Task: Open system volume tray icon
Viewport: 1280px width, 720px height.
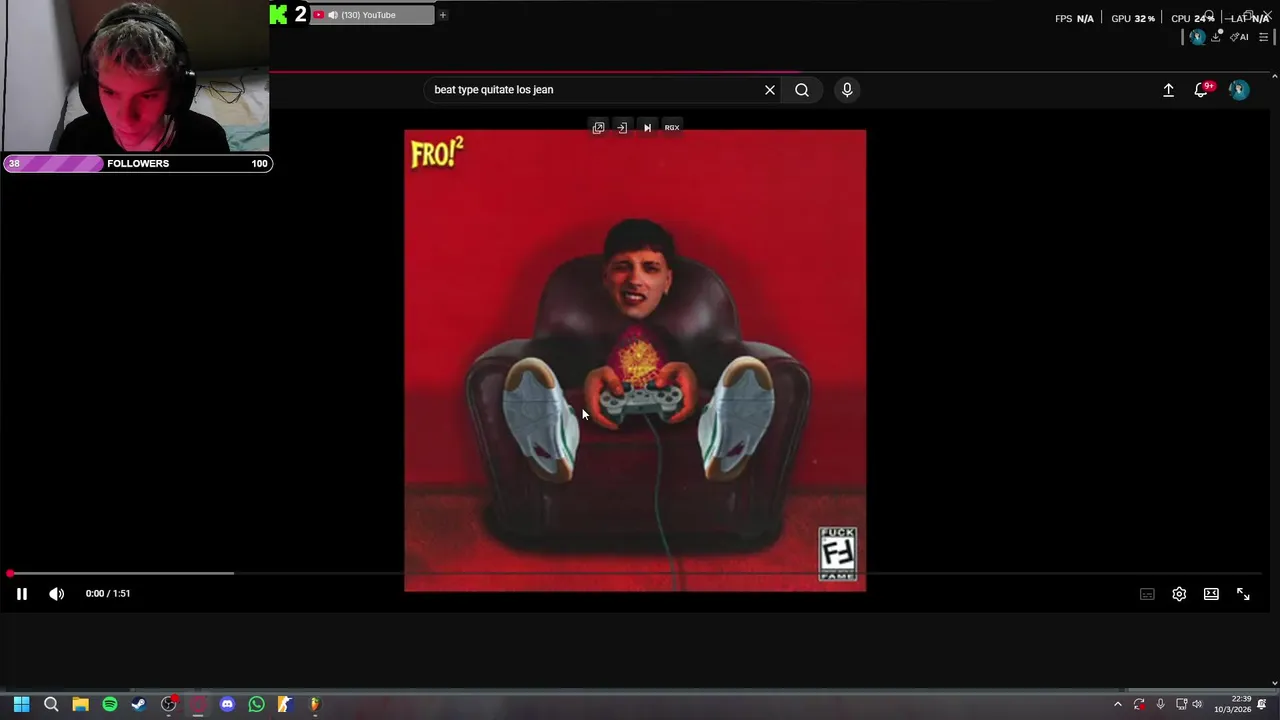Action: (1197, 704)
